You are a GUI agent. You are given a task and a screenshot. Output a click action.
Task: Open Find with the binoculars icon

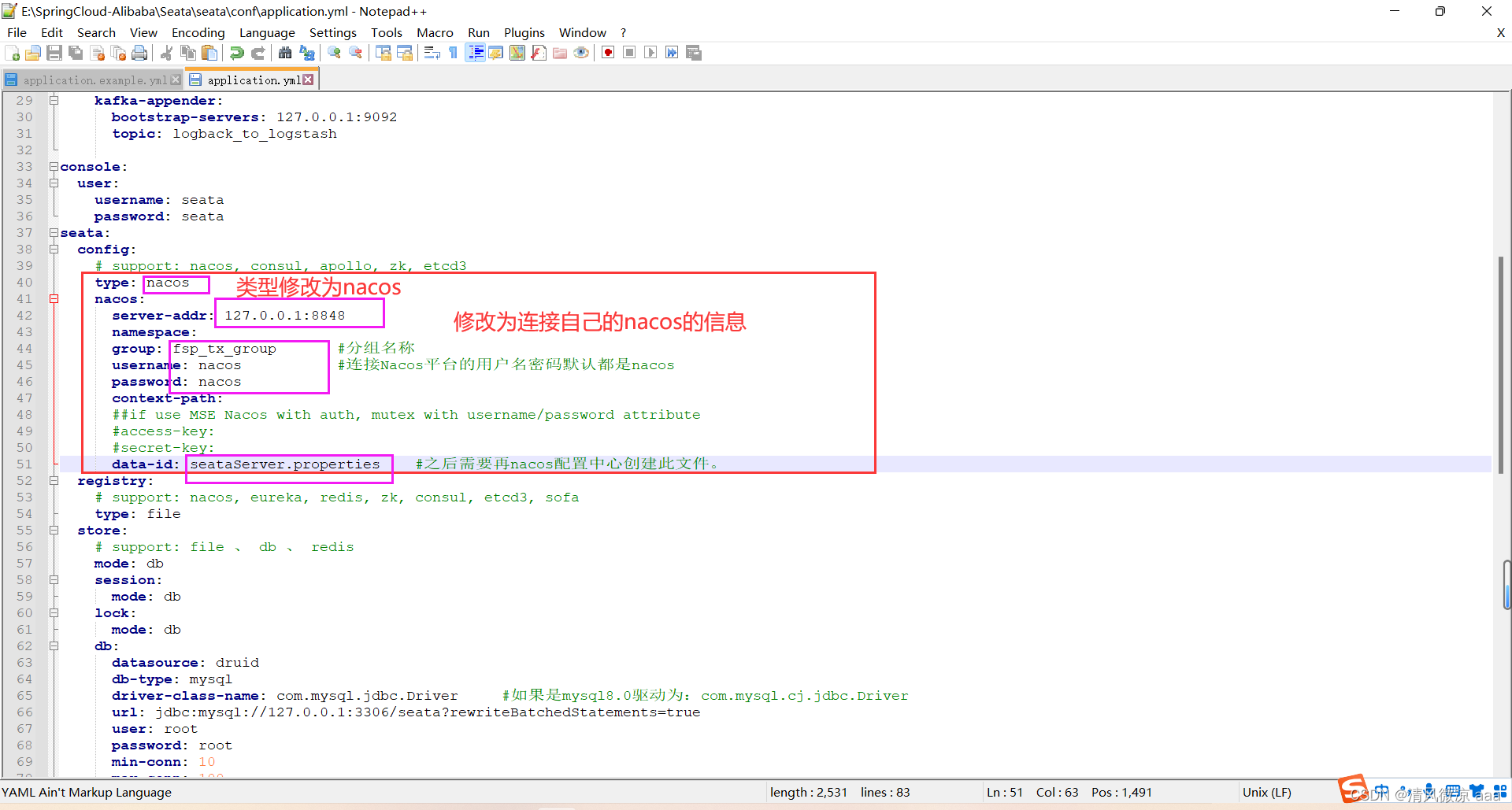(x=285, y=53)
